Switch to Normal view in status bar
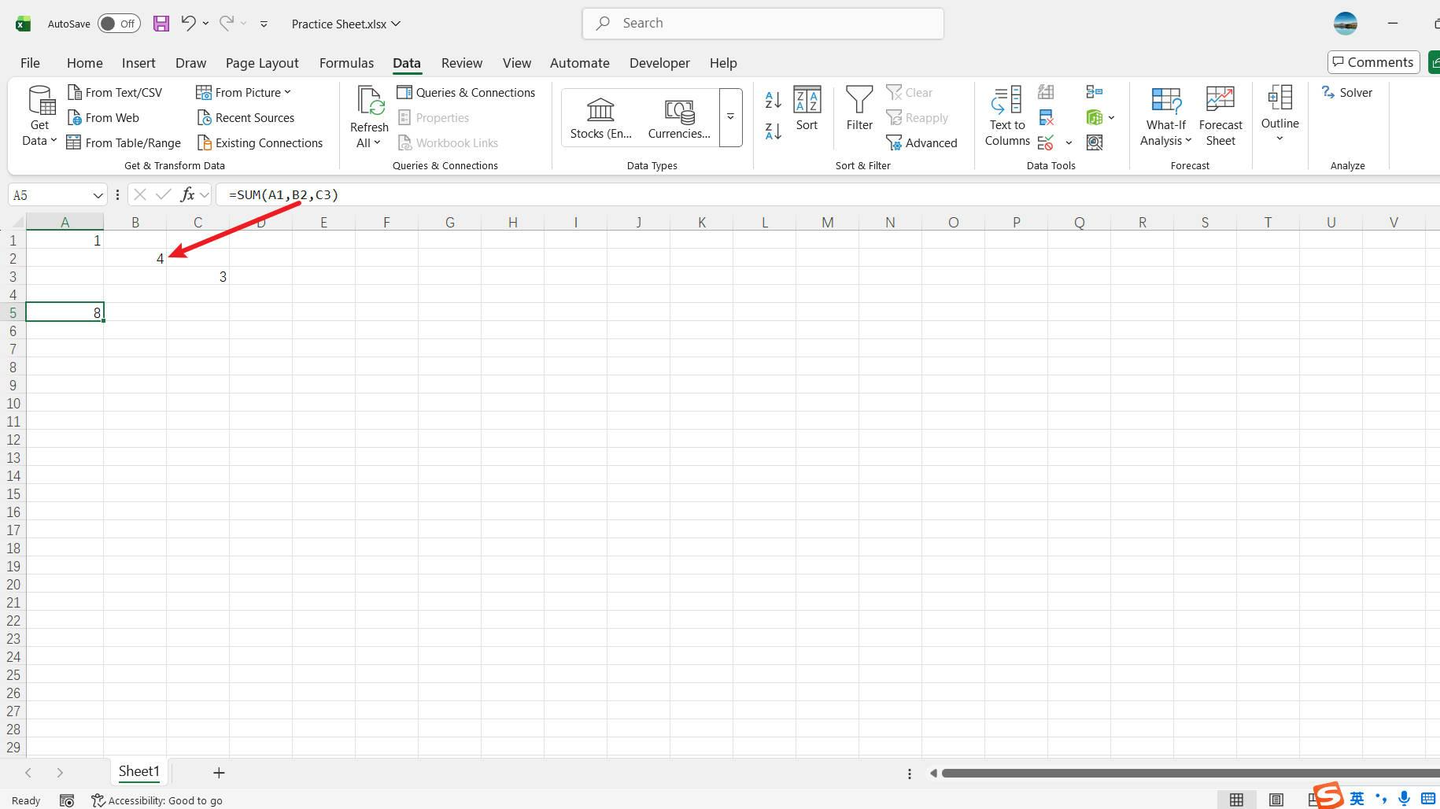This screenshot has height=809, width=1440. click(1236, 800)
